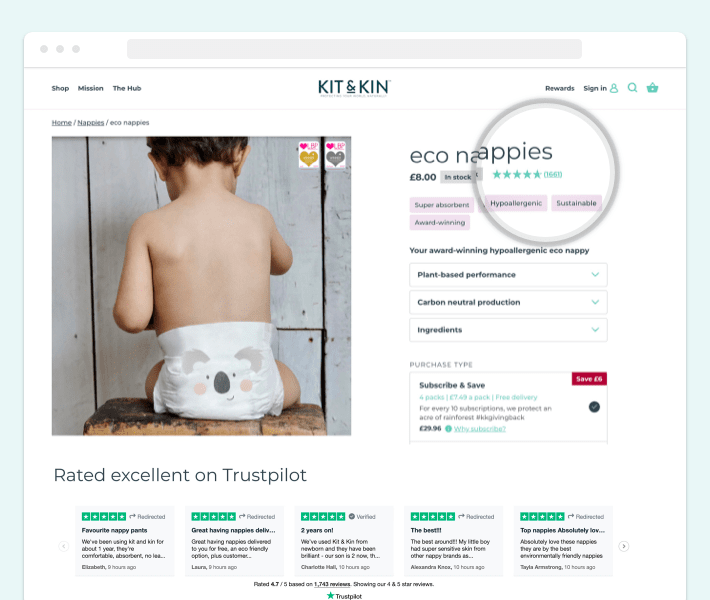Click the Trustpilot logo below the reviews
The height and width of the screenshot is (600, 710).
click(344, 596)
